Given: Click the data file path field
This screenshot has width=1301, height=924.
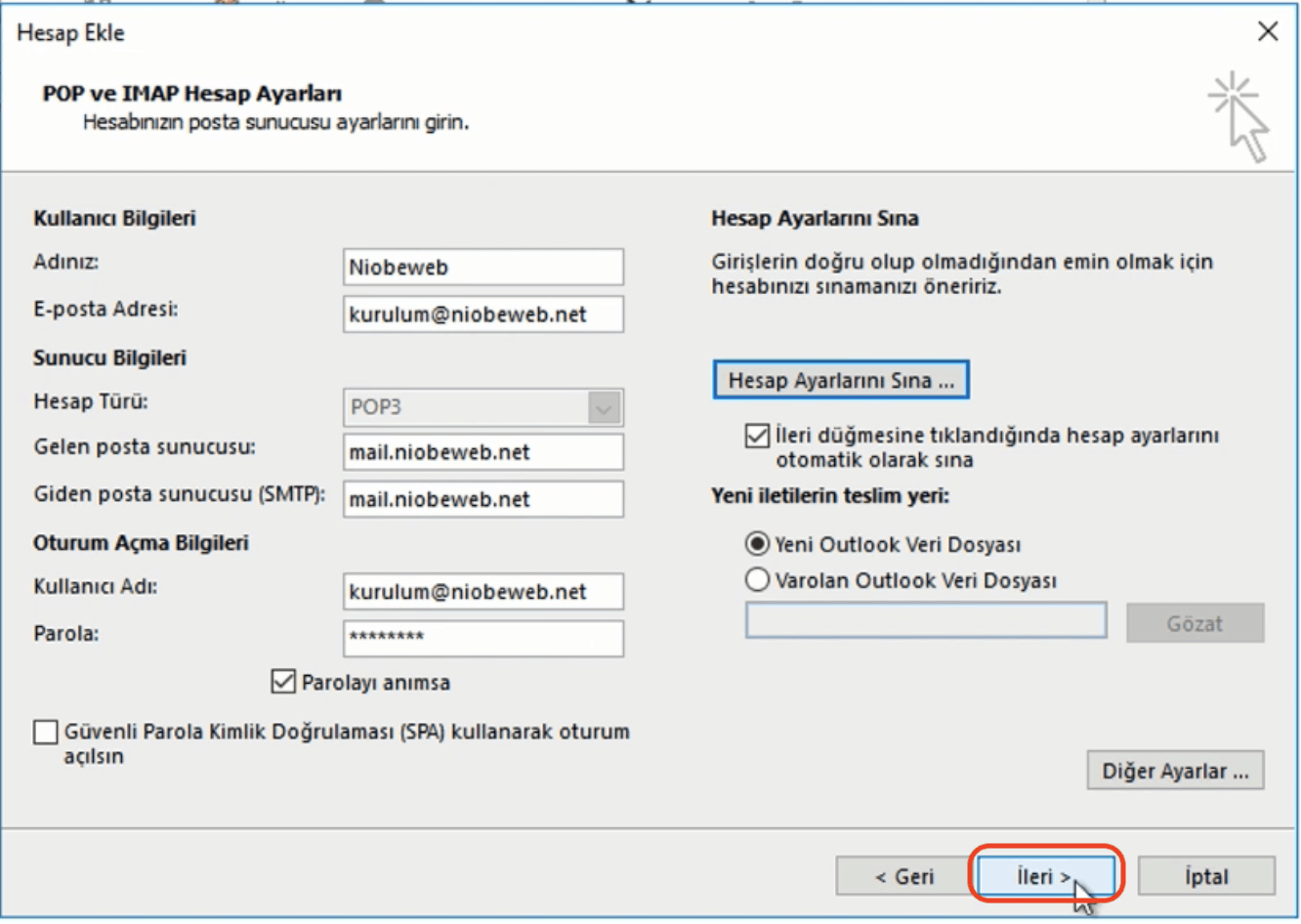Looking at the screenshot, I should 926,620.
